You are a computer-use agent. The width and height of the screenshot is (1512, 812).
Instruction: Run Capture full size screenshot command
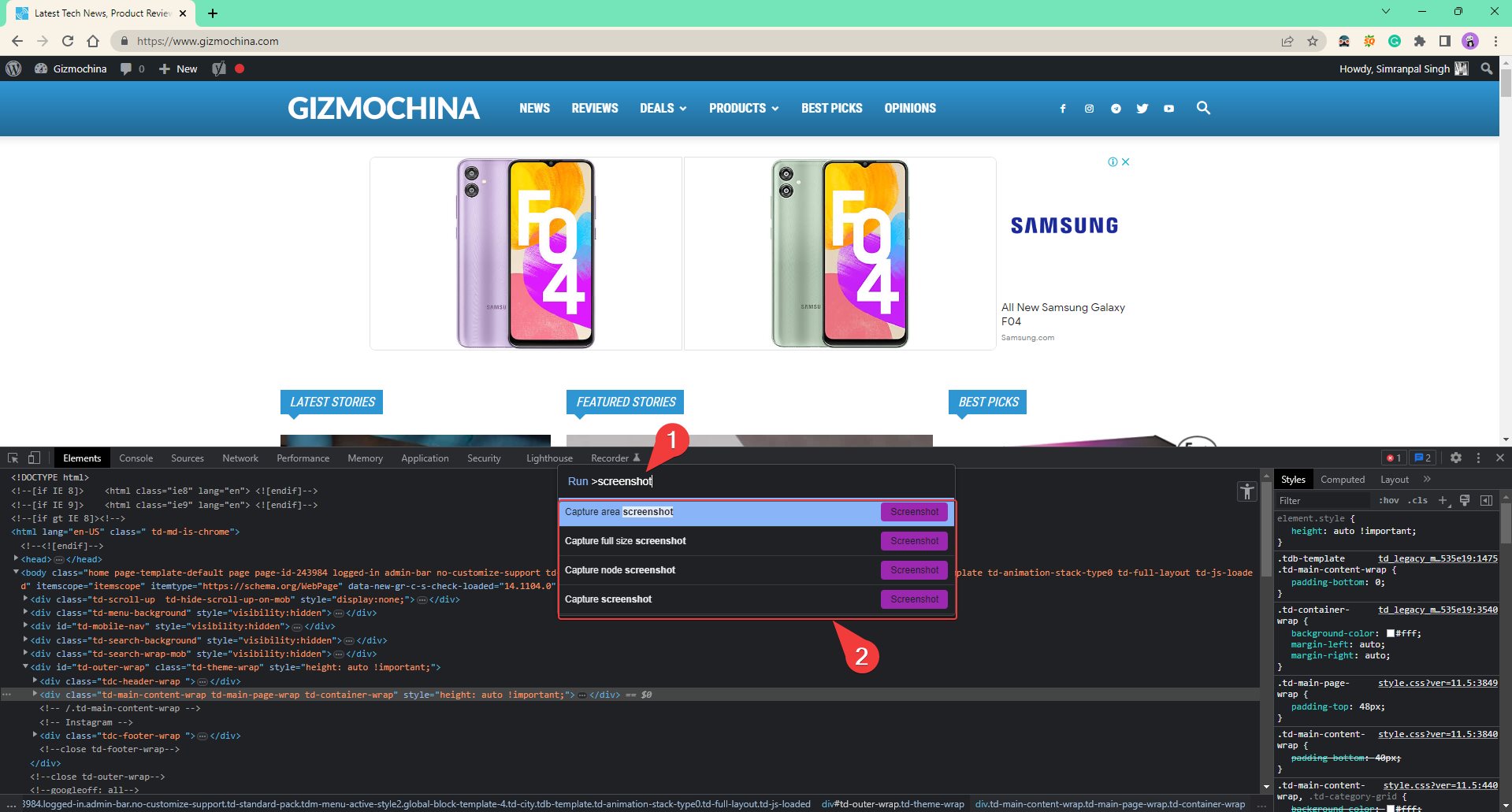pyautogui.click(x=914, y=541)
